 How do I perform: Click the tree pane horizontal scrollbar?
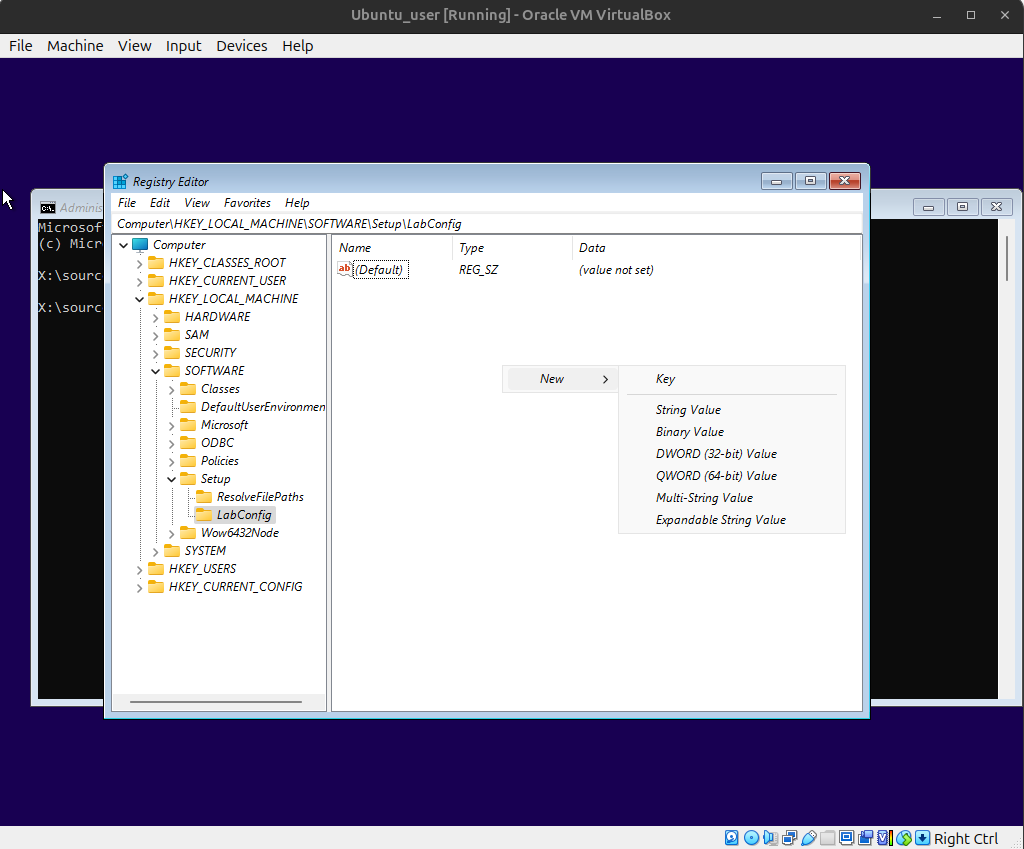[x=216, y=702]
